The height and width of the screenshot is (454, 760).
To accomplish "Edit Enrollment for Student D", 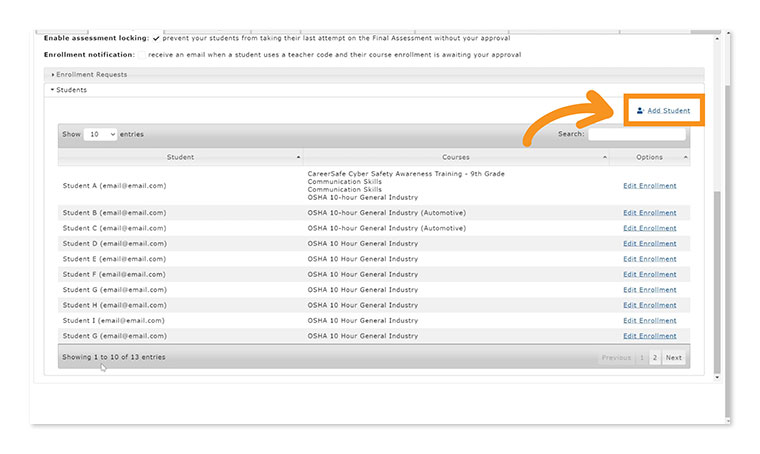I will [x=649, y=244].
